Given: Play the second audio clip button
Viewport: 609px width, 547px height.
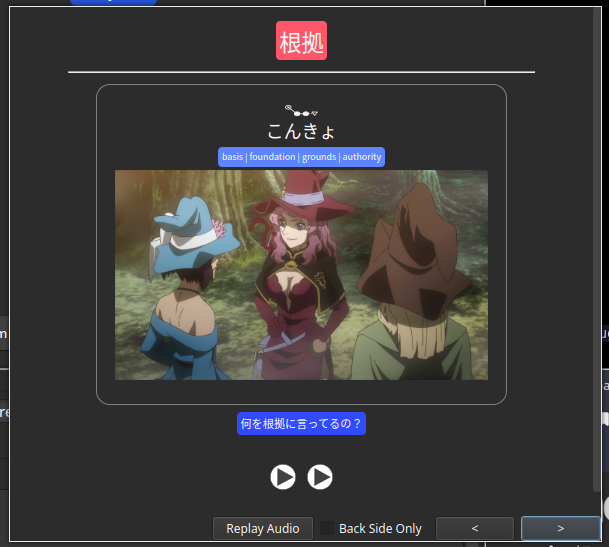Looking at the screenshot, I should 320,477.
